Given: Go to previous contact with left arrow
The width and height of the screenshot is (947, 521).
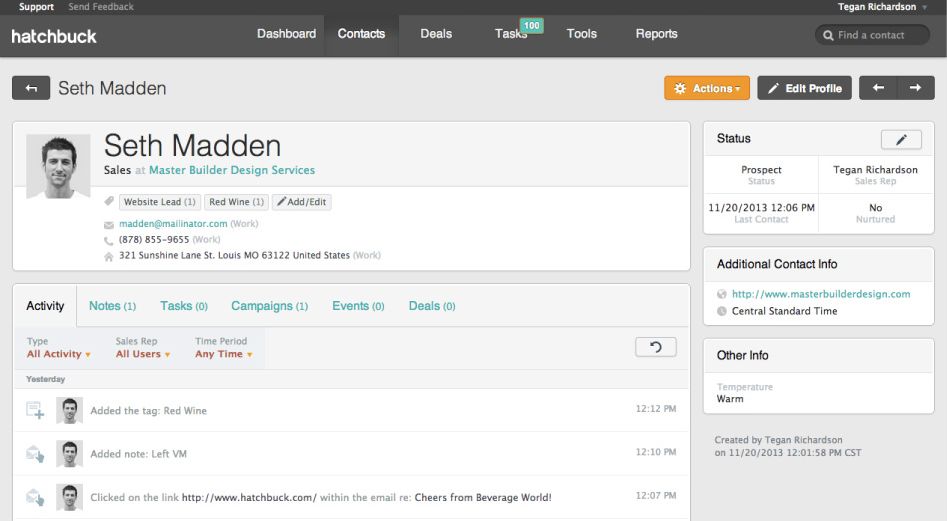Looking at the screenshot, I should [878, 88].
